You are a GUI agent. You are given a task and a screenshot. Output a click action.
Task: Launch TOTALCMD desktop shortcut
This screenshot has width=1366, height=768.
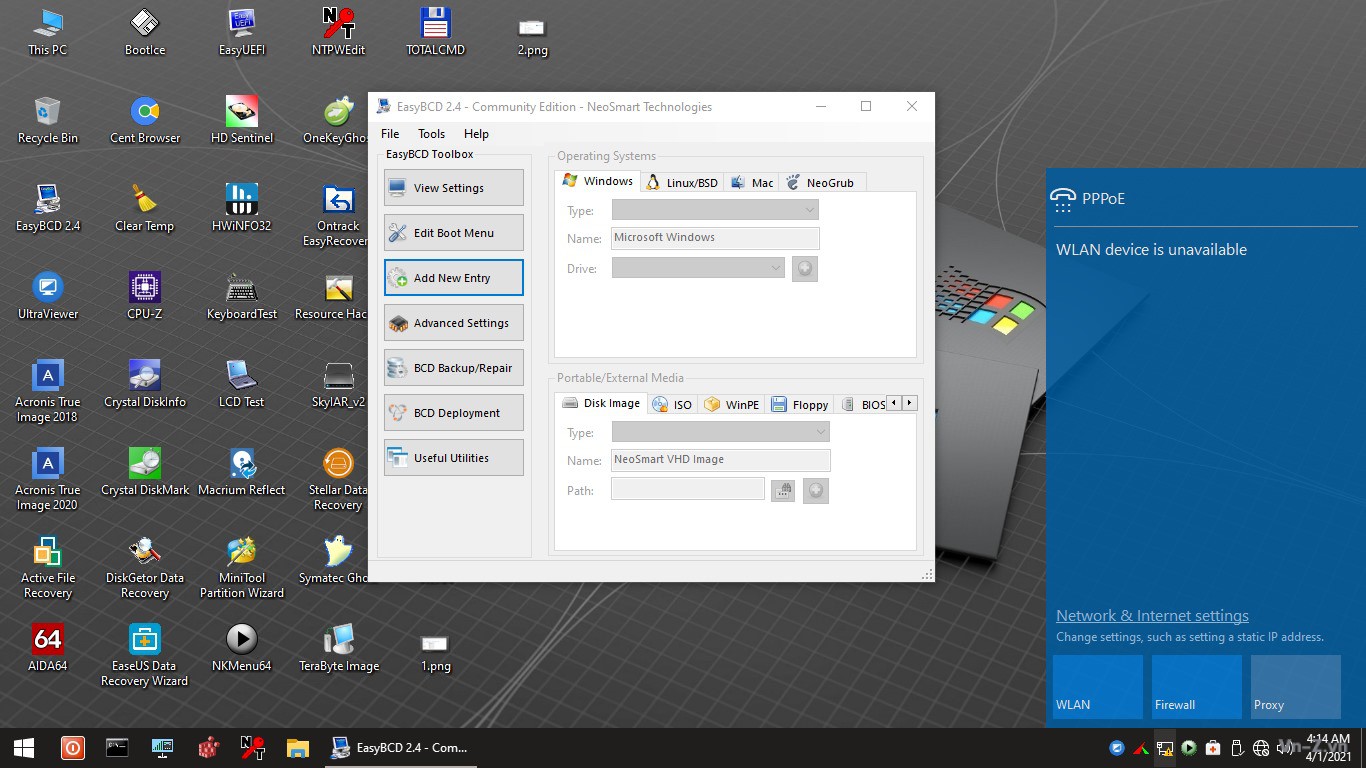point(435,32)
